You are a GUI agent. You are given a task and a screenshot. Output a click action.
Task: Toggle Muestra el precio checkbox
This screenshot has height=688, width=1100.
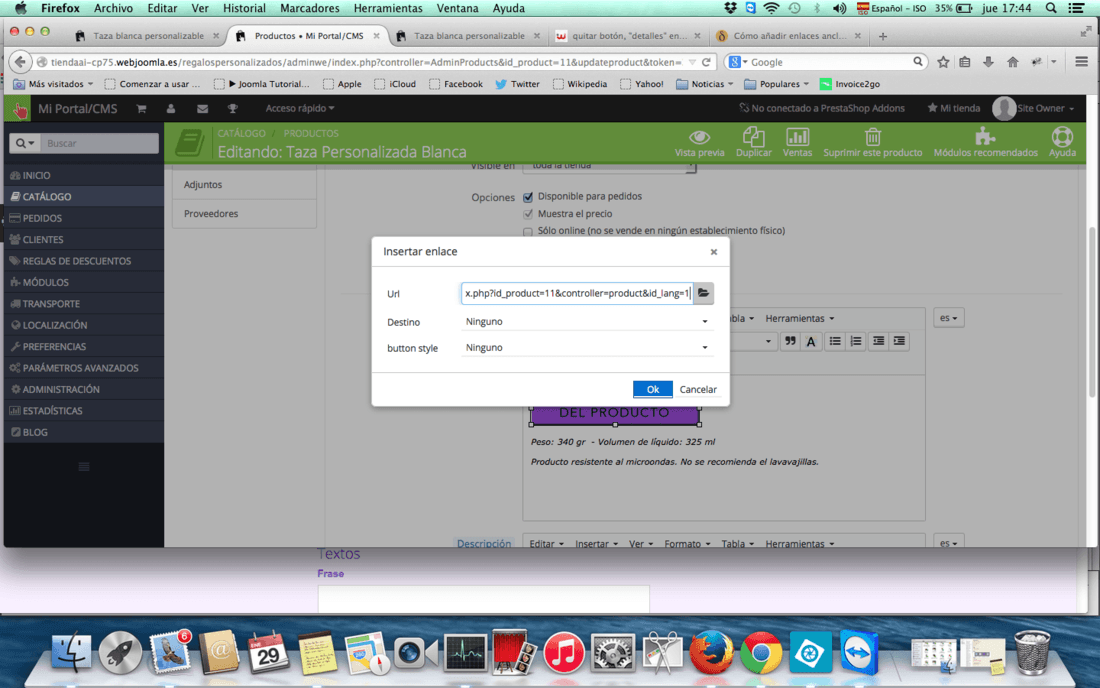coord(528,214)
